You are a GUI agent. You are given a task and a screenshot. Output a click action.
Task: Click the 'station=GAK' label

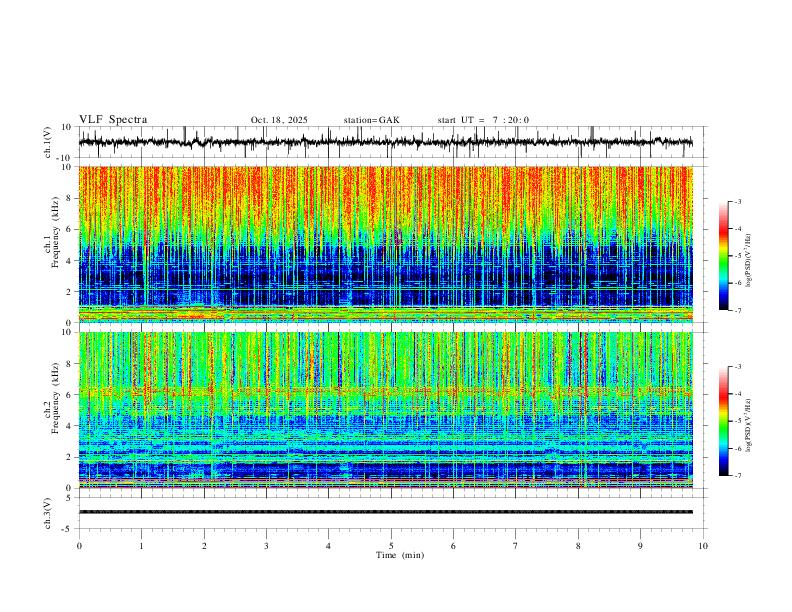pyautogui.click(x=371, y=120)
